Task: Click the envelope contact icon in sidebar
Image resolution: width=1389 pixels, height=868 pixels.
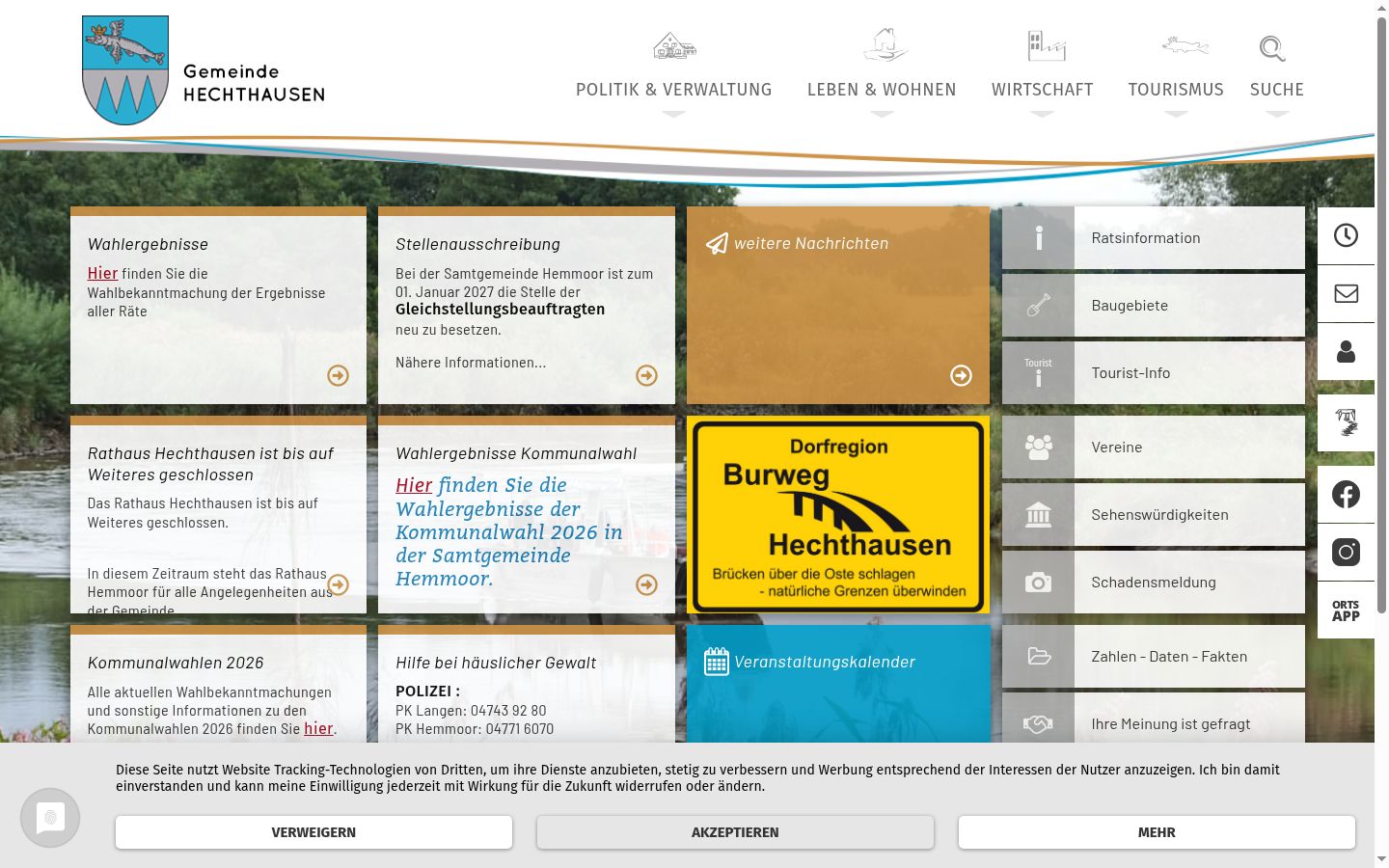Action: tap(1346, 294)
